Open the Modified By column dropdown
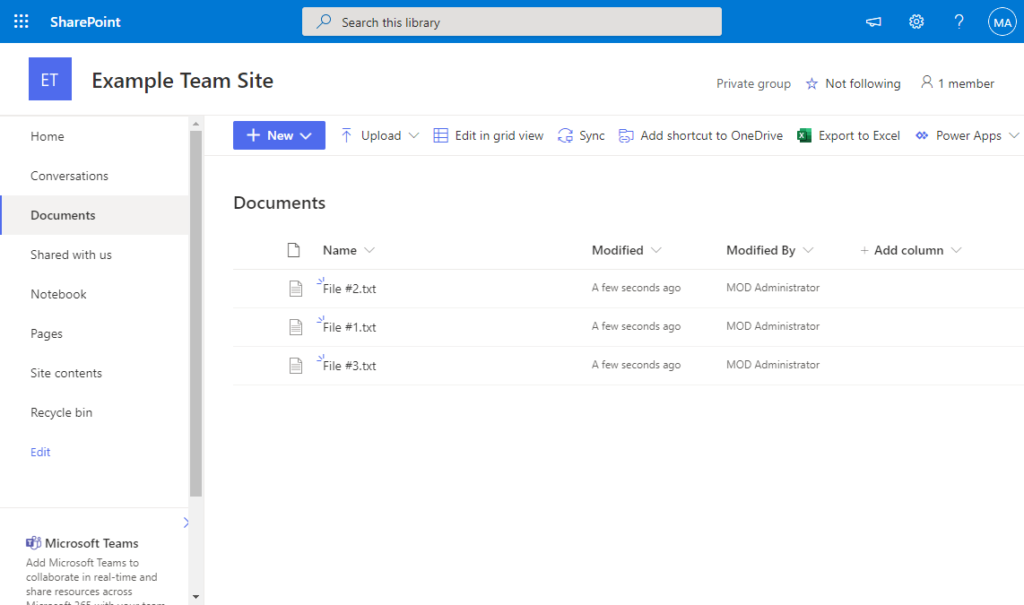Image resolution: width=1024 pixels, height=605 pixels. (808, 250)
